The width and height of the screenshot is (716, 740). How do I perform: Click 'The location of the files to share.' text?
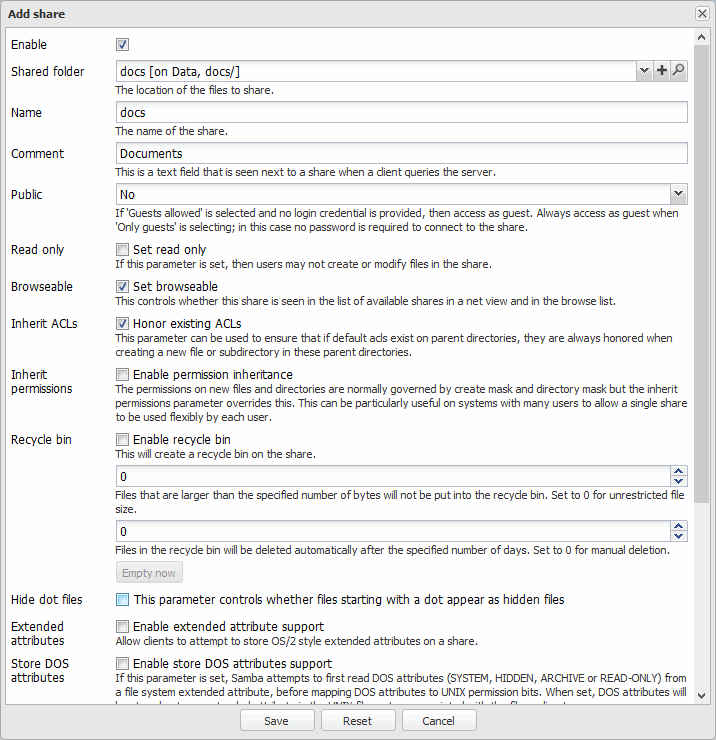pyautogui.click(x=194, y=90)
